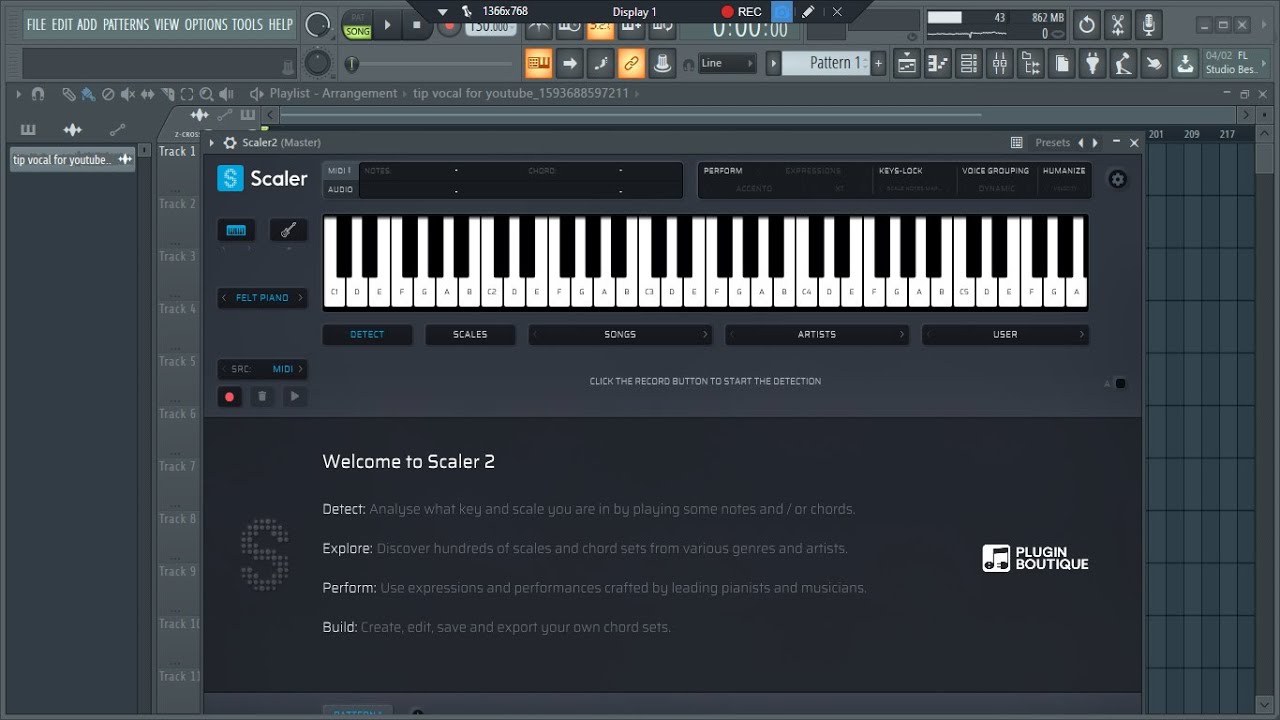Select AUDIO source in Scaler header

[x=340, y=189]
